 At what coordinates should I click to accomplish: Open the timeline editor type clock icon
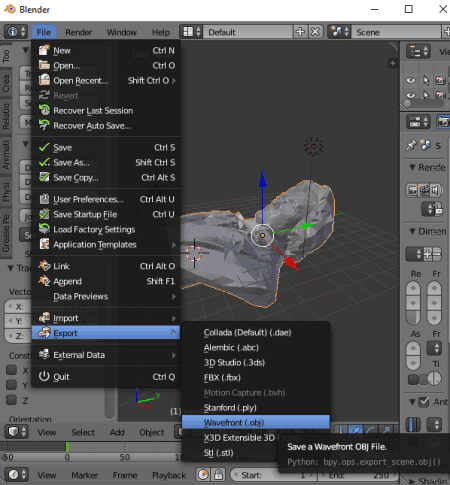16,474
